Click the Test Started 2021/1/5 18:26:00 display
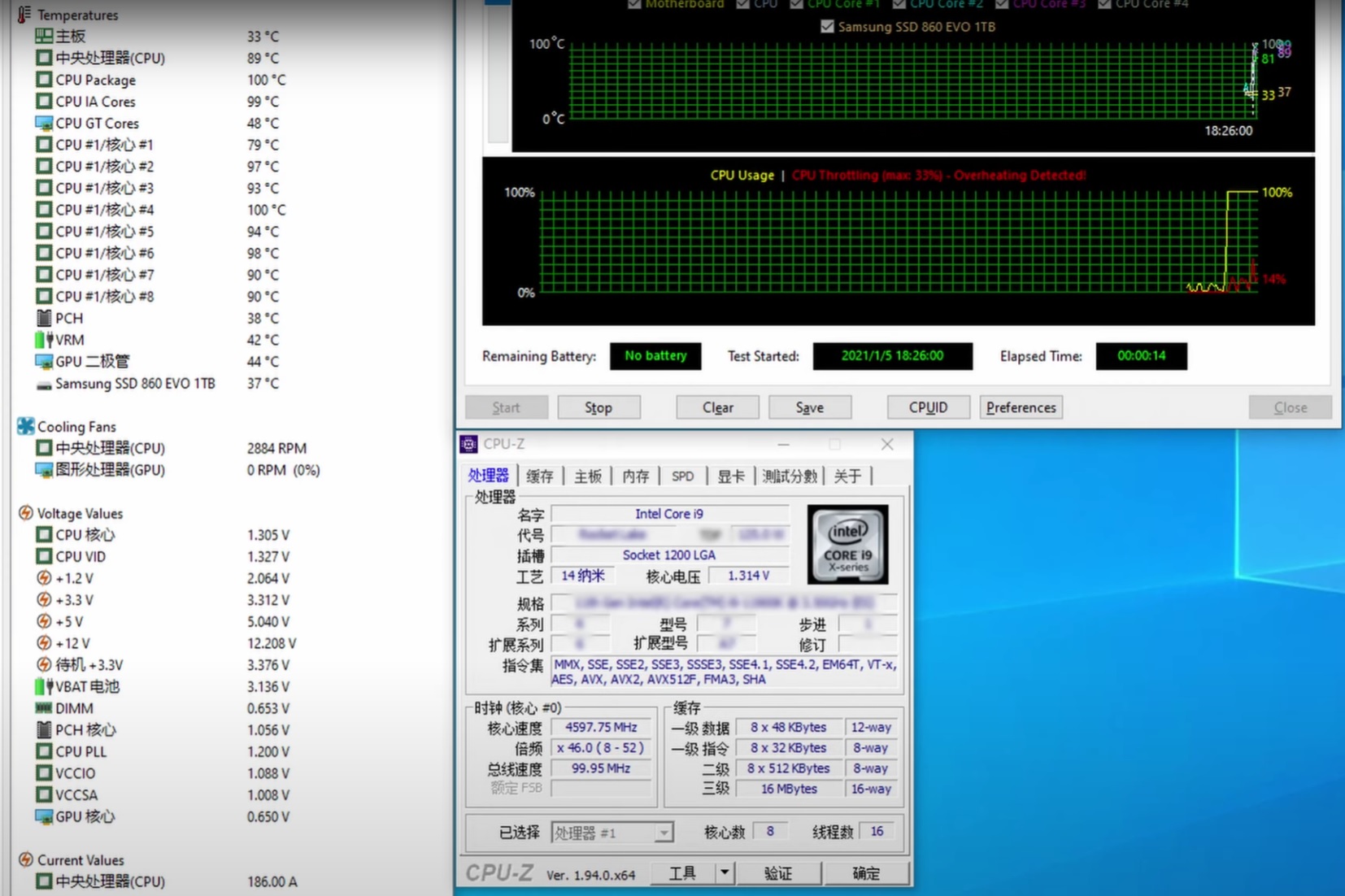Screen dimensions: 1345x896 click(x=892, y=356)
